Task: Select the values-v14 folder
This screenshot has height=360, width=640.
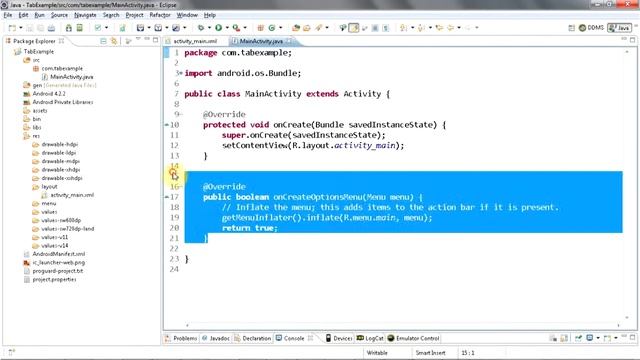Action: [x=54, y=245]
